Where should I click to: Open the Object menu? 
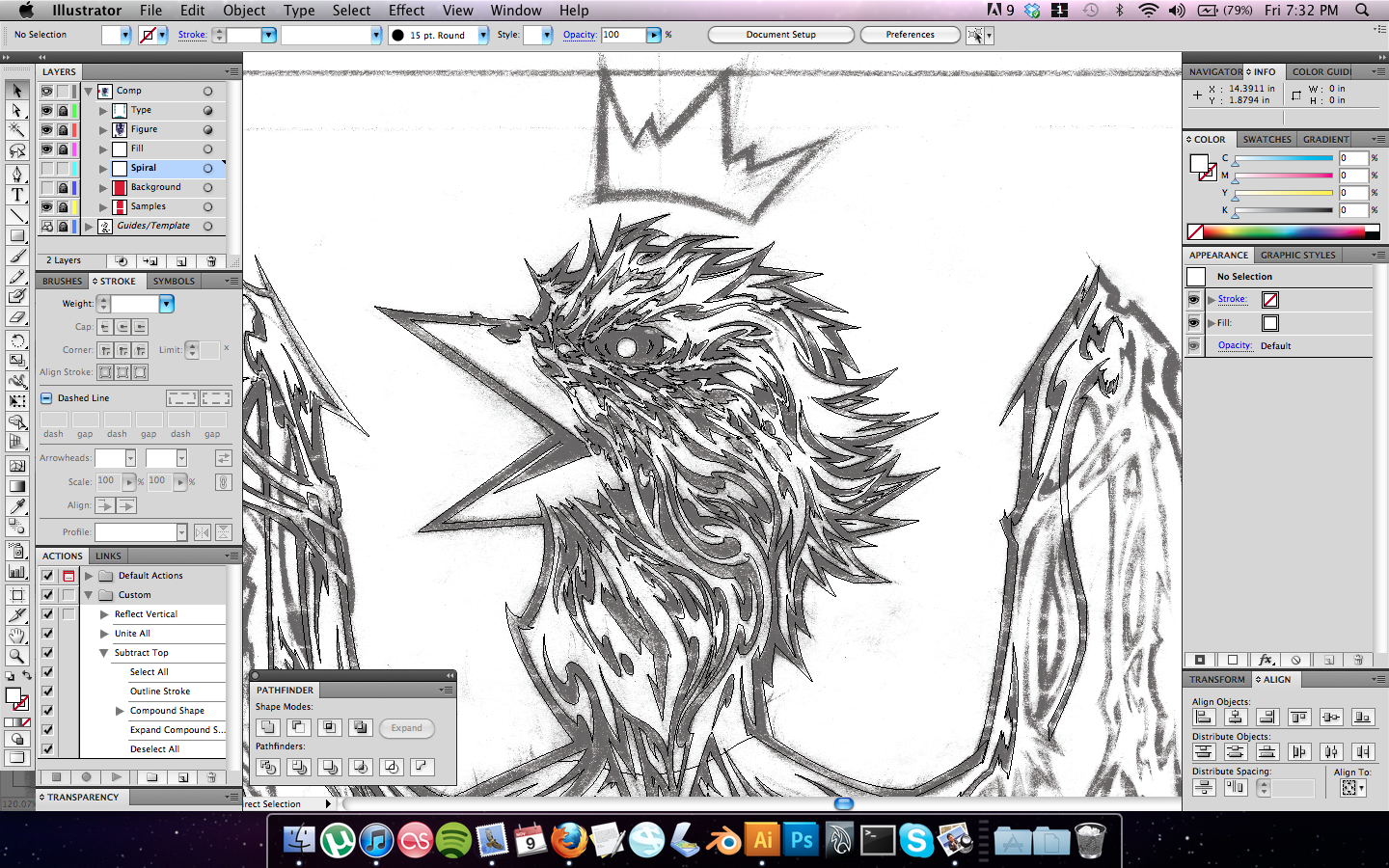click(244, 11)
